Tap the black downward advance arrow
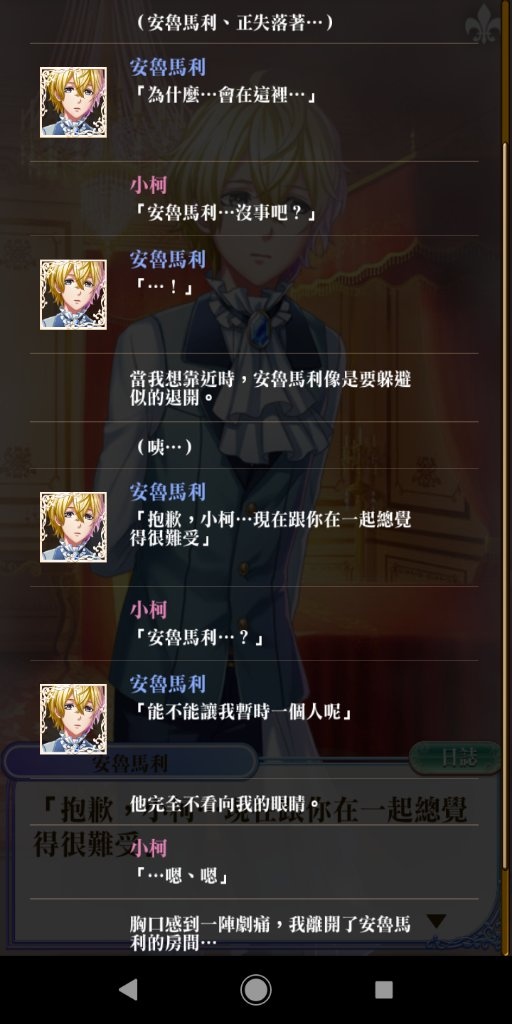Image resolution: width=512 pixels, height=1024 pixels. (x=436, y=921)
